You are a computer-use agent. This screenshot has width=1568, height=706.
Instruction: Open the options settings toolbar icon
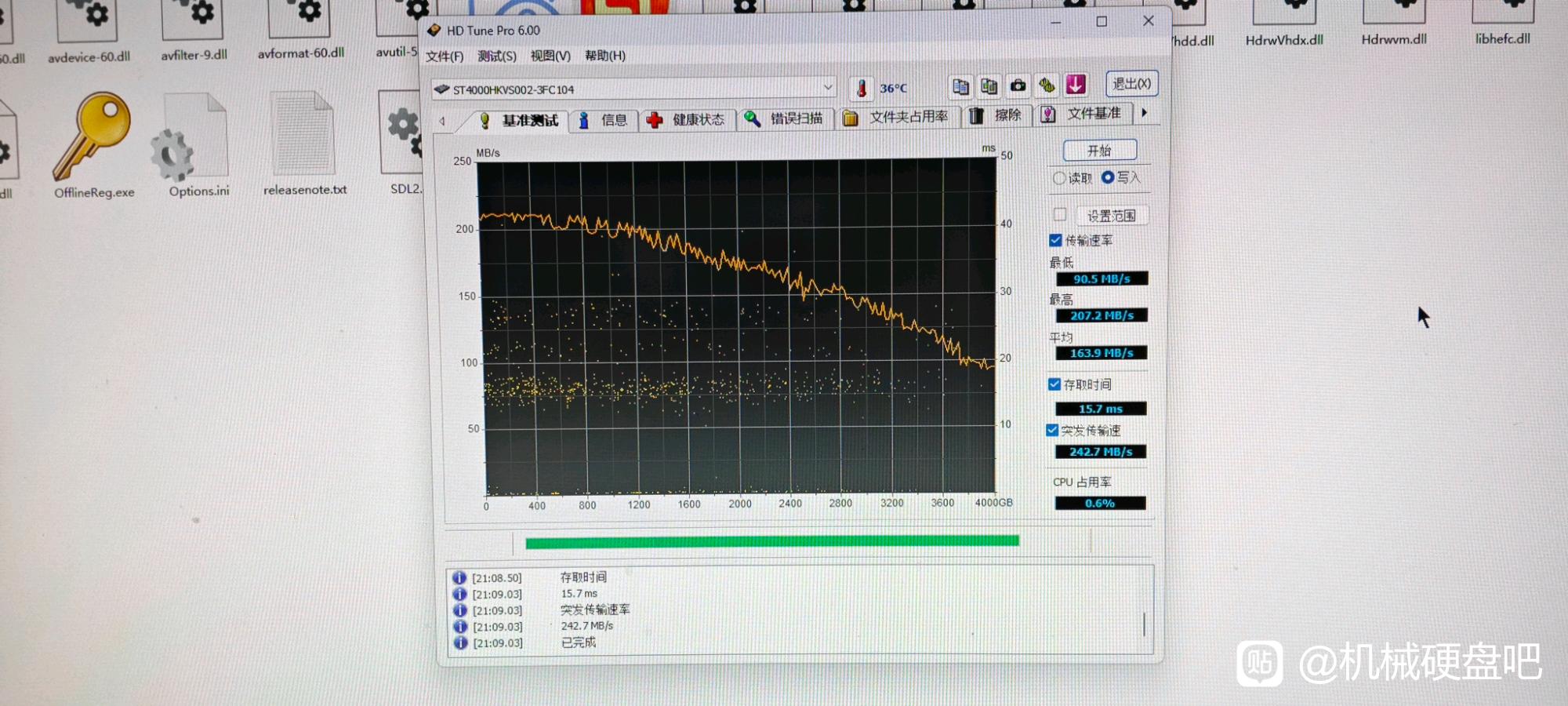coord(1047,85)
